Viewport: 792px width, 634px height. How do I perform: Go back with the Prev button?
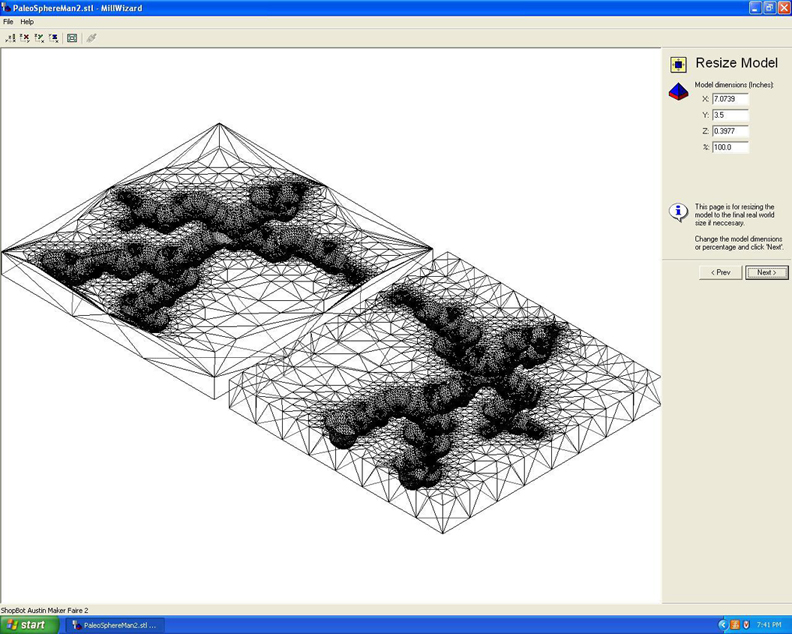[x=720, y=272]
